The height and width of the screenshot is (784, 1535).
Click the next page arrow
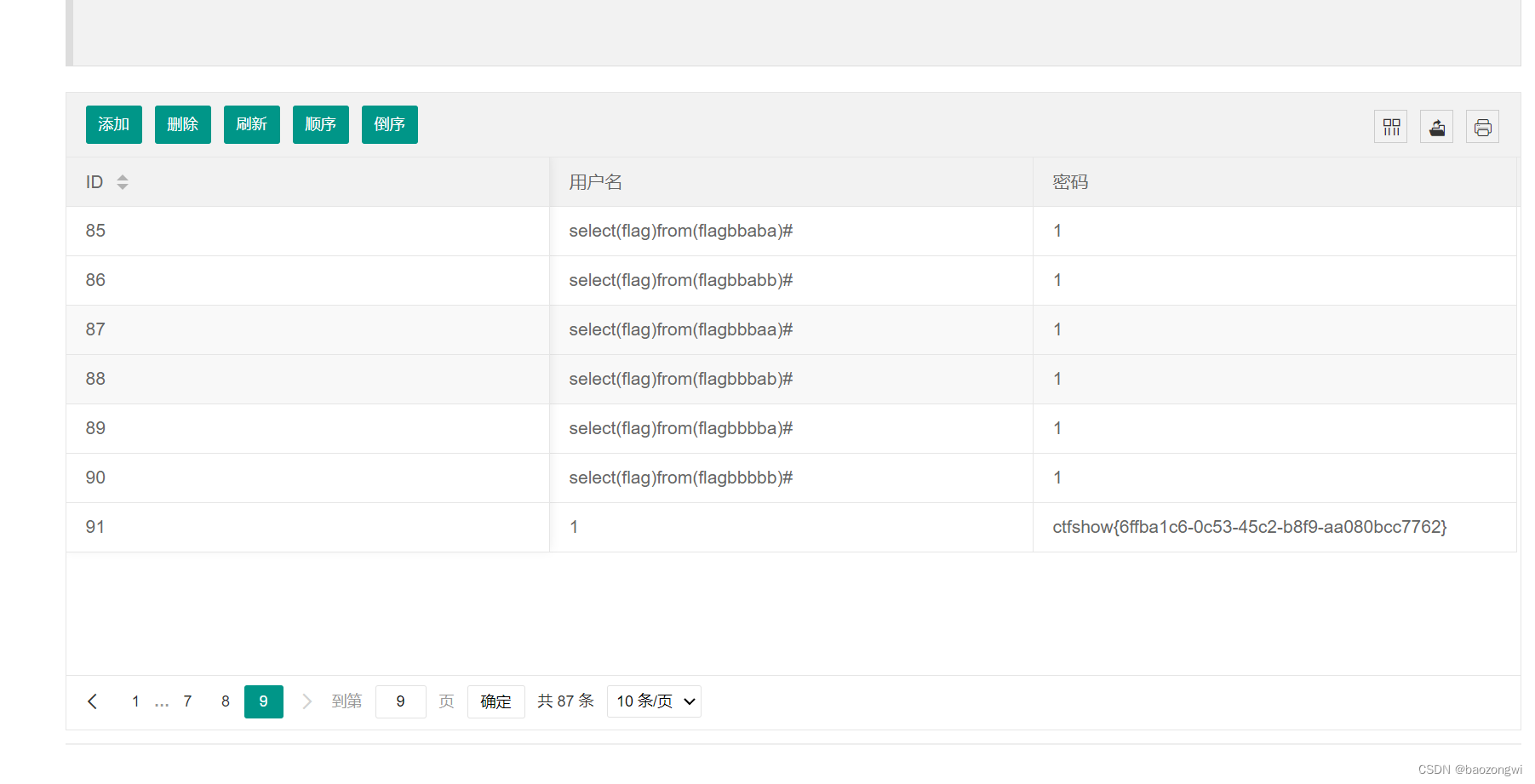pyautogui.click(x=306, y=701)
